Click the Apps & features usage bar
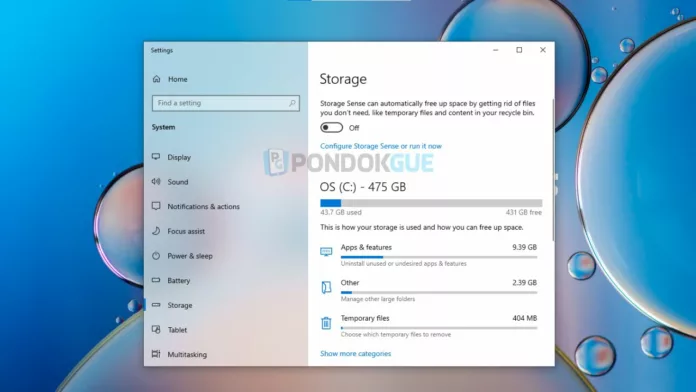This screenshot has width=696, height=392. [439, 257]
